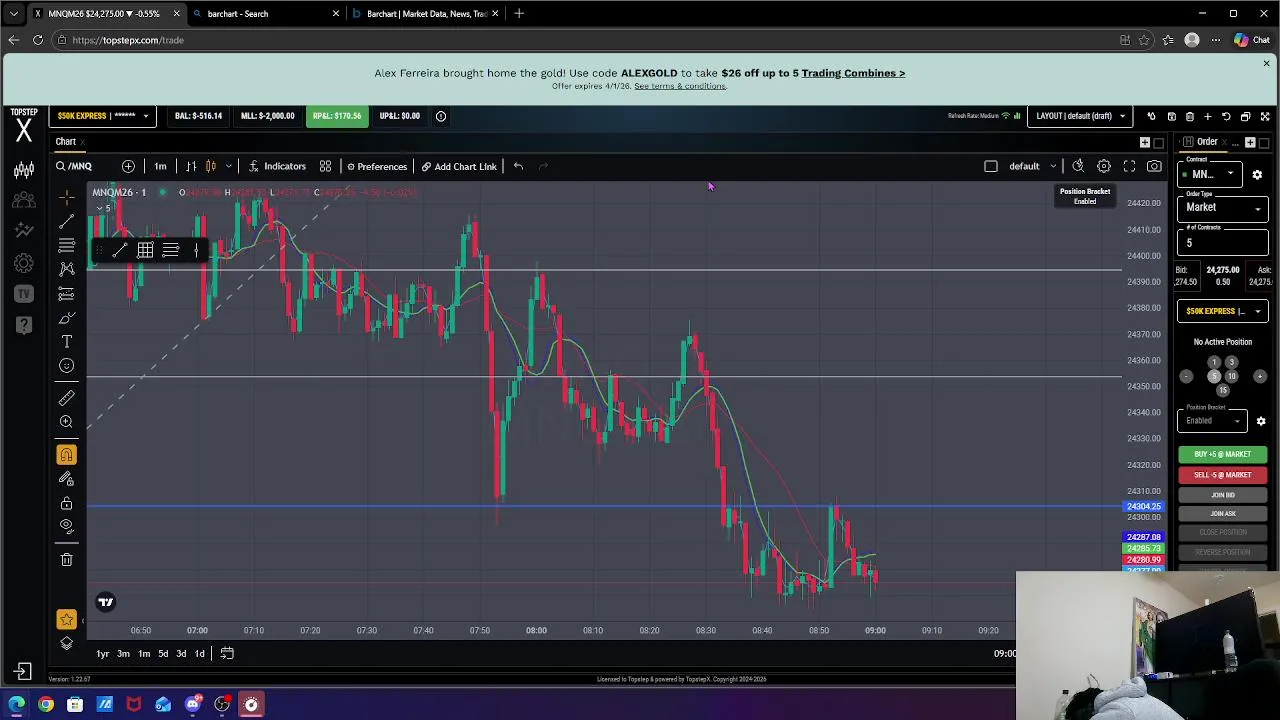Select the Text annotation tool
Image resolution: width=1280 pixels, height=720 pixels.
tap(66, 342)
